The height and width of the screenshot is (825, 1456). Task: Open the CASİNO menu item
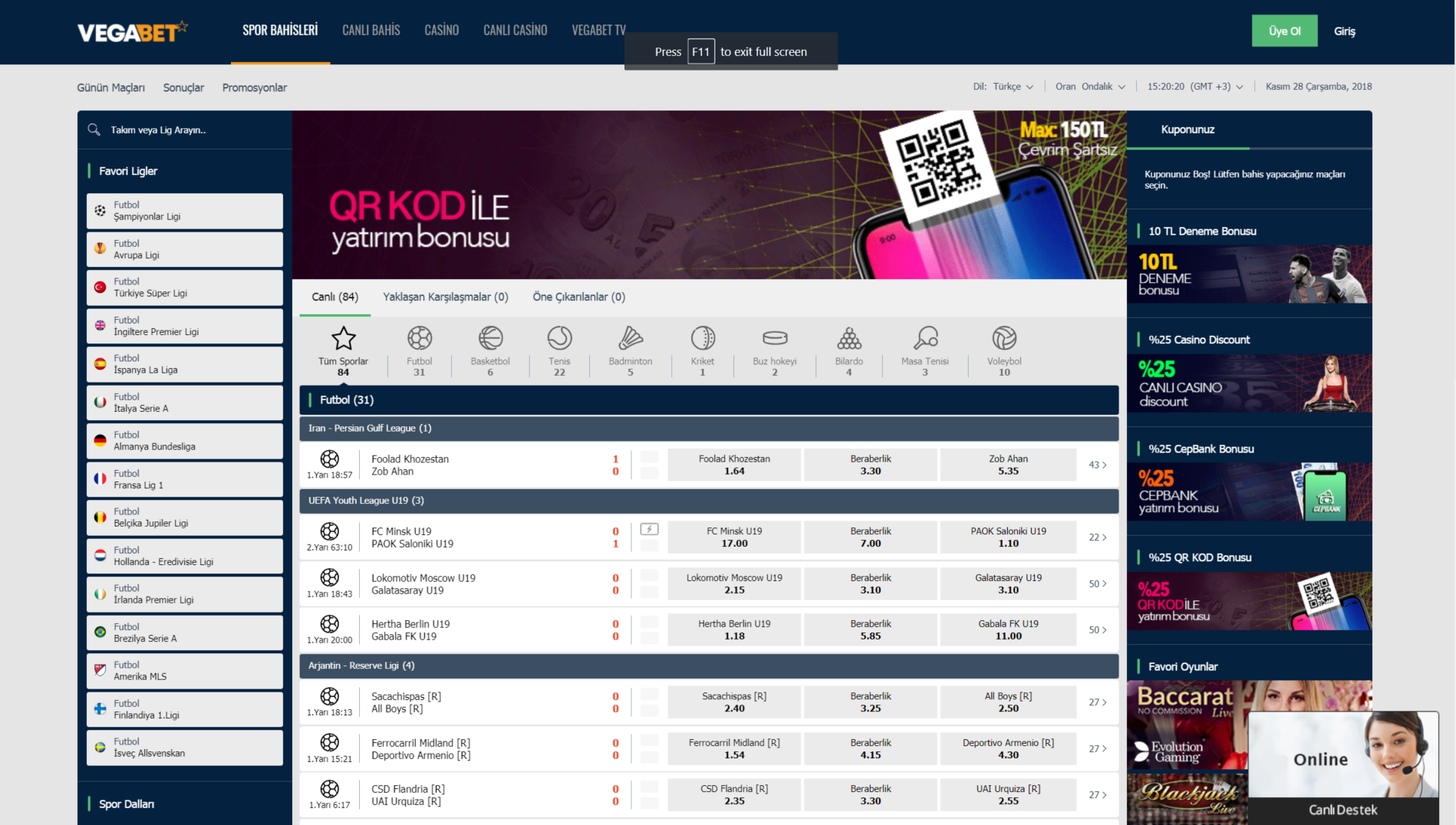click(x=442, y=31)
